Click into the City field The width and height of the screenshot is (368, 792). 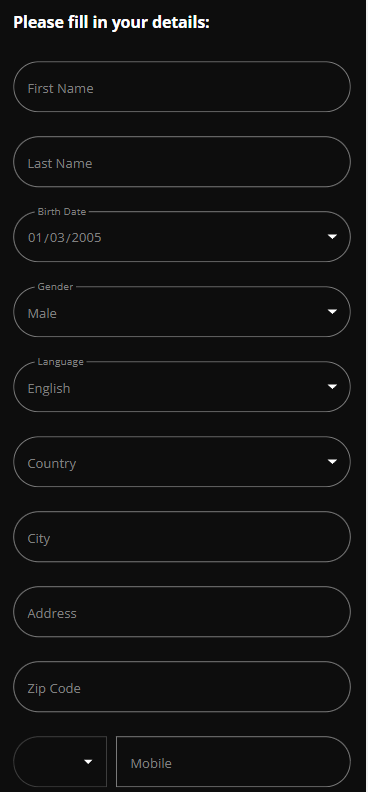(182, 536)
